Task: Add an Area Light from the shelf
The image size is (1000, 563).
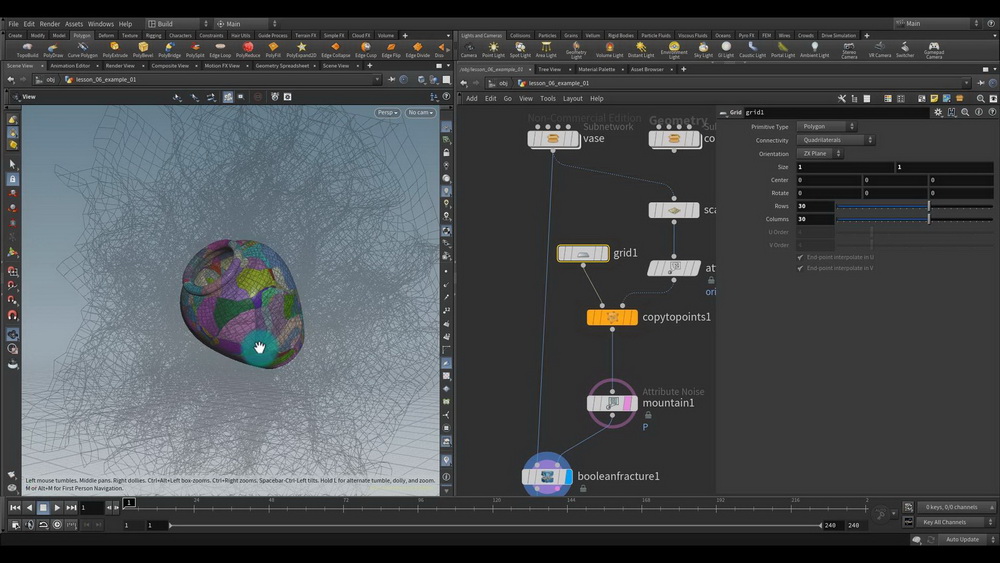Action: click(546, 50)
